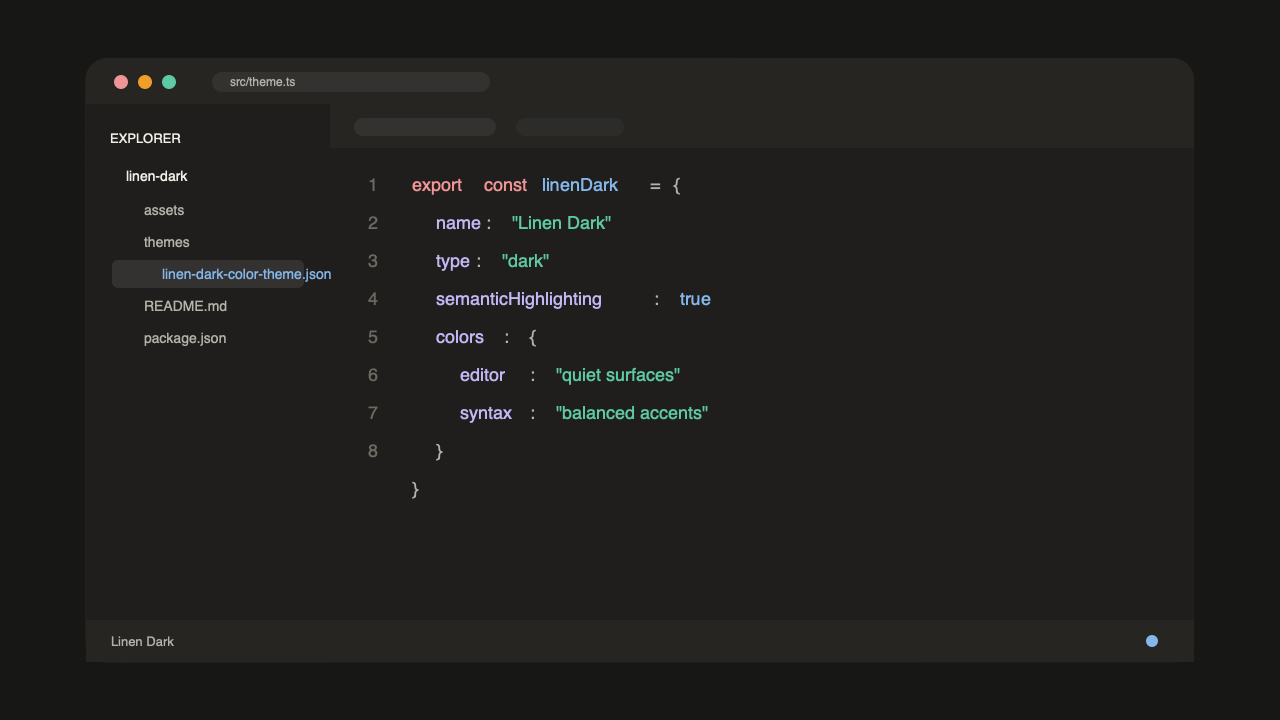This screenshot has width=1280, height=720.
Task: Click the src/theme.ts path bar
Action: point(351,82)
